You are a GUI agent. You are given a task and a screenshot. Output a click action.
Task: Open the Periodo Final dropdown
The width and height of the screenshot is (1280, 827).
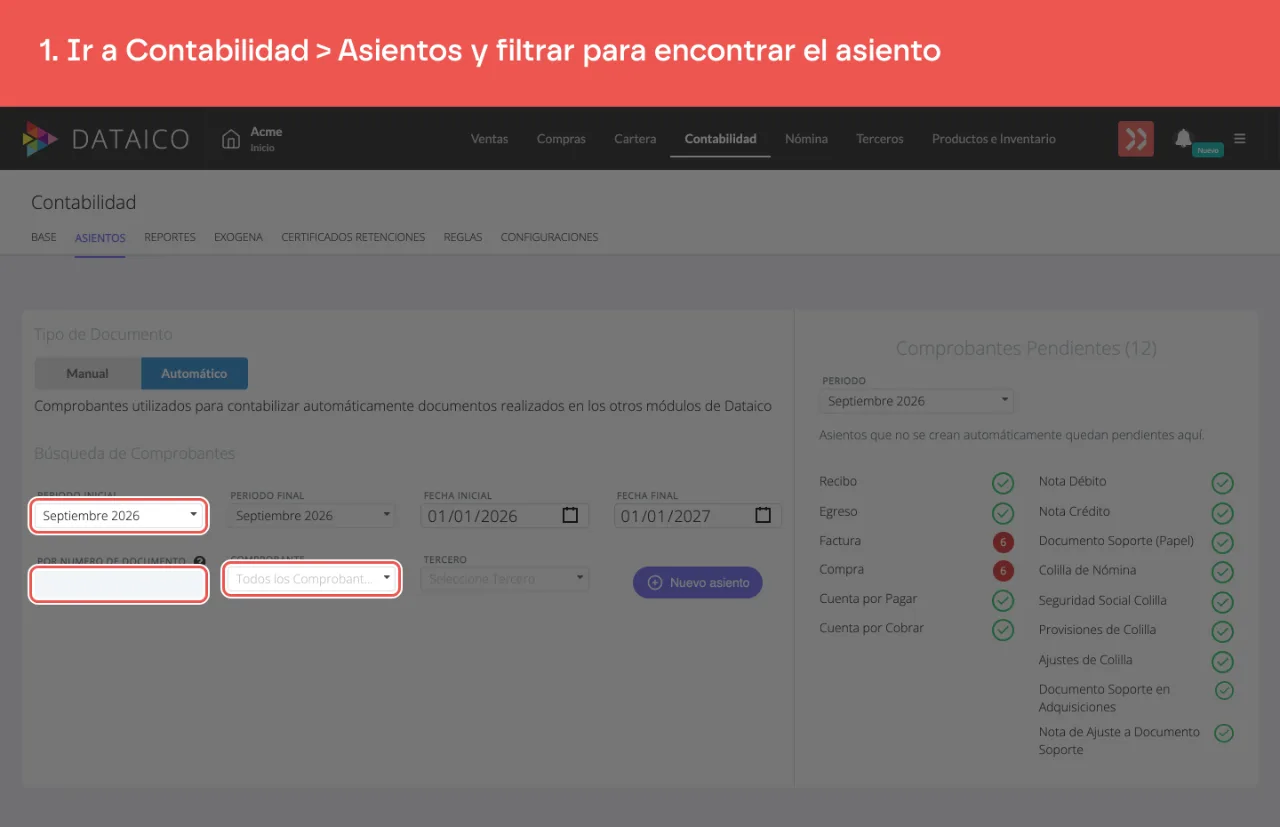click(x=313, y=515)
